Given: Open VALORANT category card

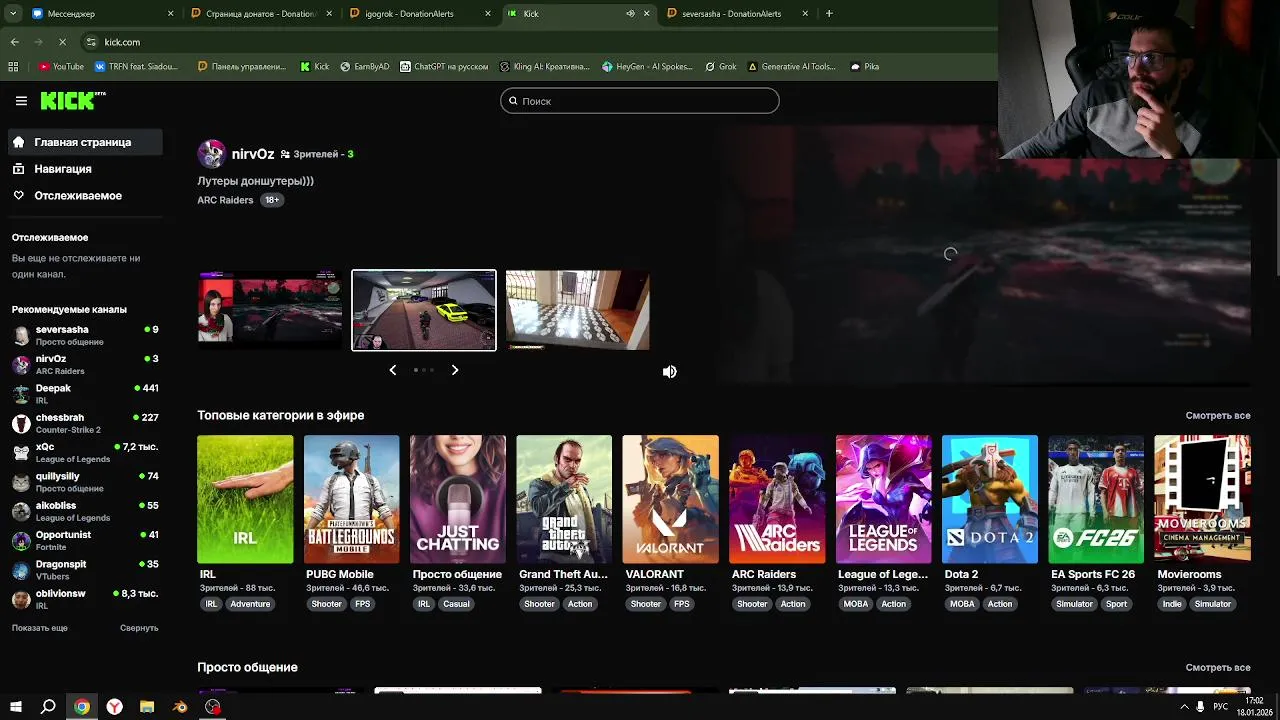Looking at the screenshot, I should [670, 499].
